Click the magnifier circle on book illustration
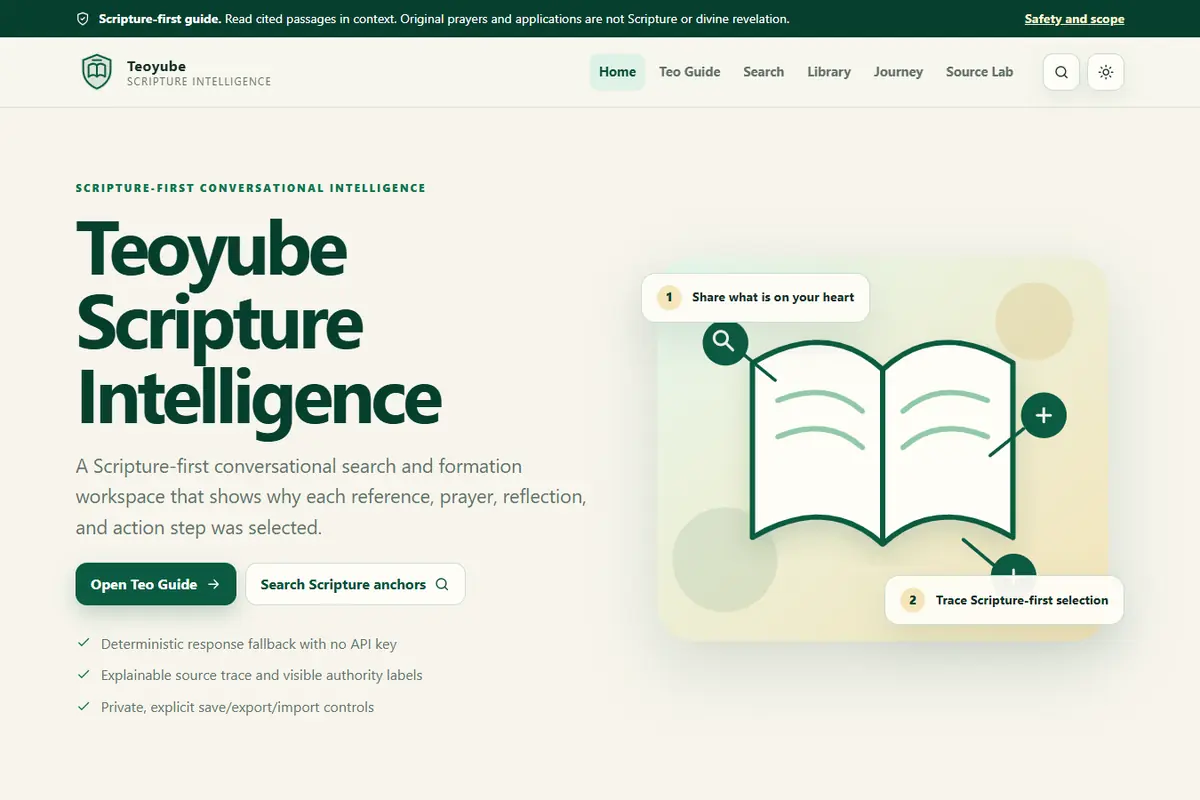The height and width of the screenshot is (800, 1200). (725, 342)
